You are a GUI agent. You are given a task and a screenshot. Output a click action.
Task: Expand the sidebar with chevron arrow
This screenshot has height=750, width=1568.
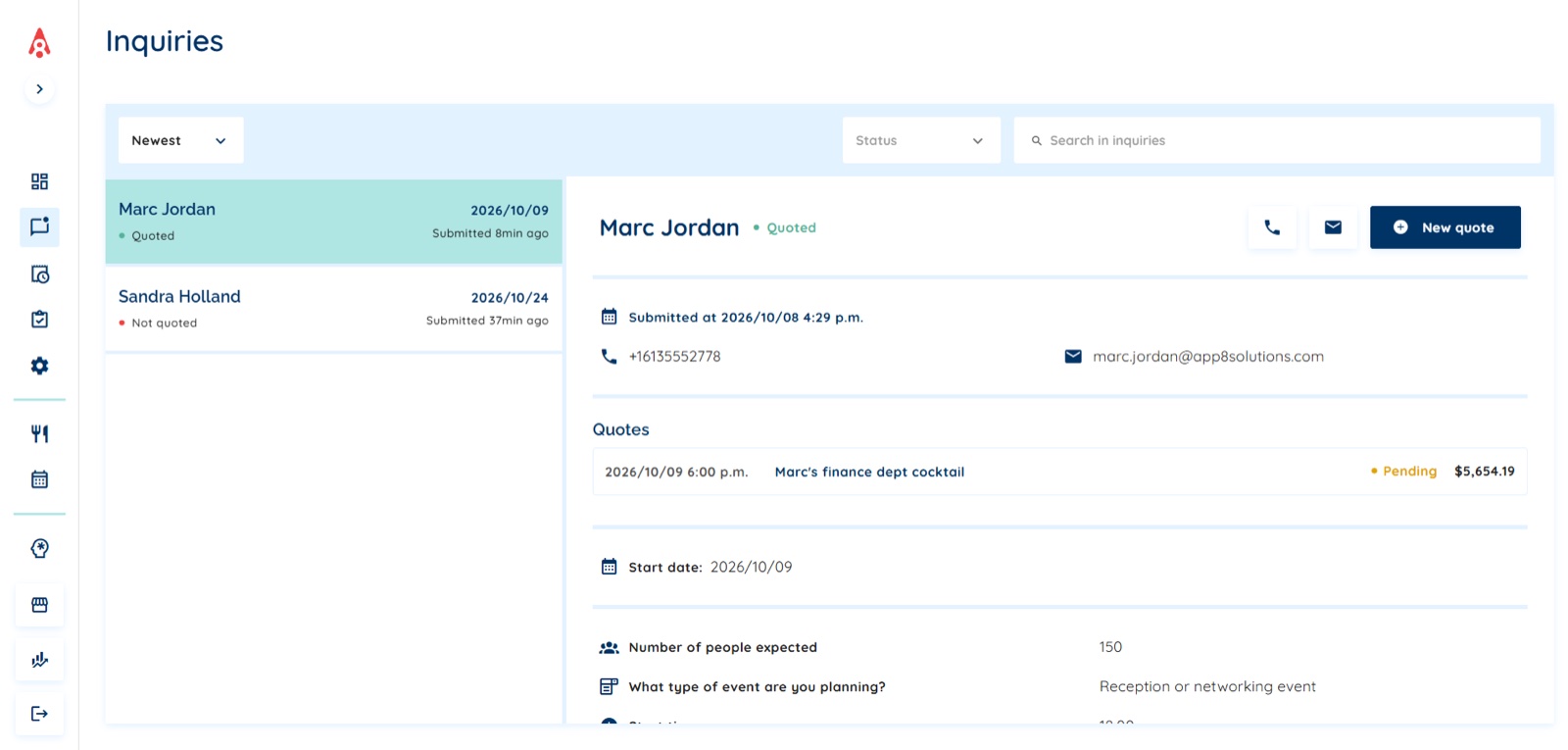(x=39, y=89)
